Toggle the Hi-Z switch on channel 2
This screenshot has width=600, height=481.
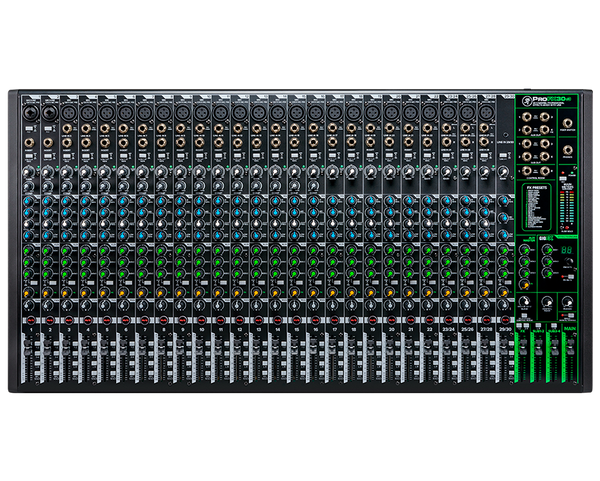point(48,130)
